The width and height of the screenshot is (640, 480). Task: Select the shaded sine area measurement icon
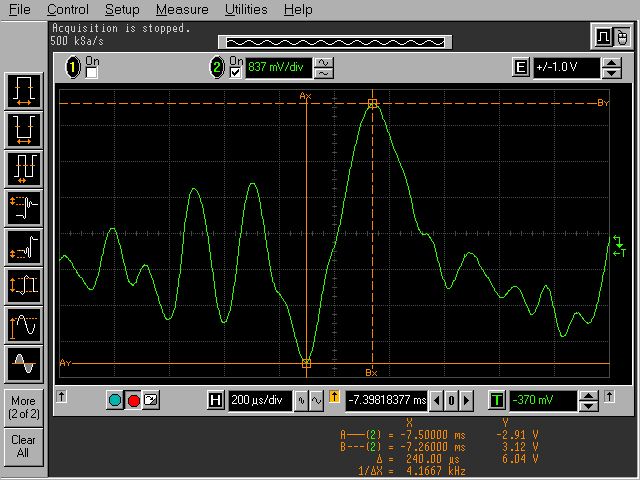point(24,364)
